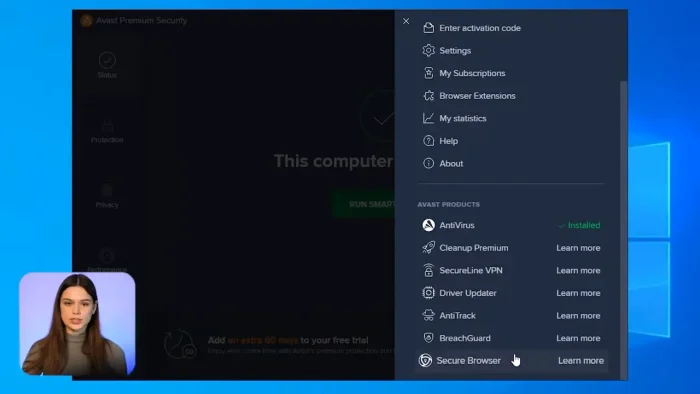Learn more about SecureLine VPN
This screenshot has height=394, width=700.
point(578,270)
